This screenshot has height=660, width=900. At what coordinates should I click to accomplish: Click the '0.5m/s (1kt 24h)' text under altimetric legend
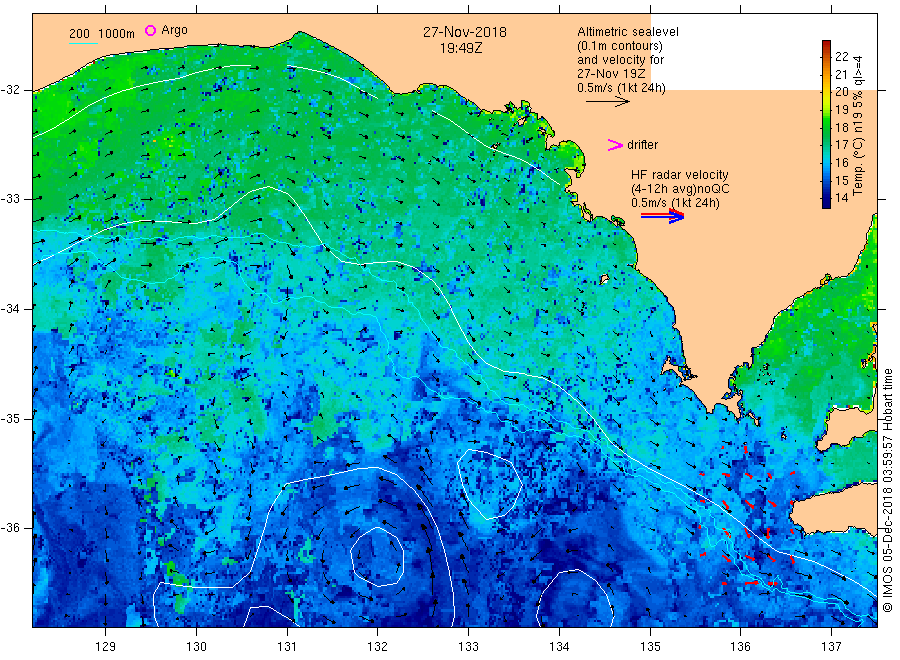click(621, 88)
